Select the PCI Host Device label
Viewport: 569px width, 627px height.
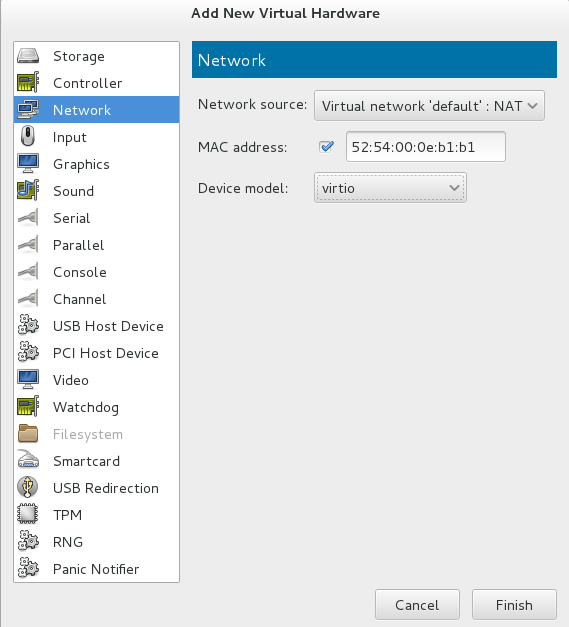106,353
